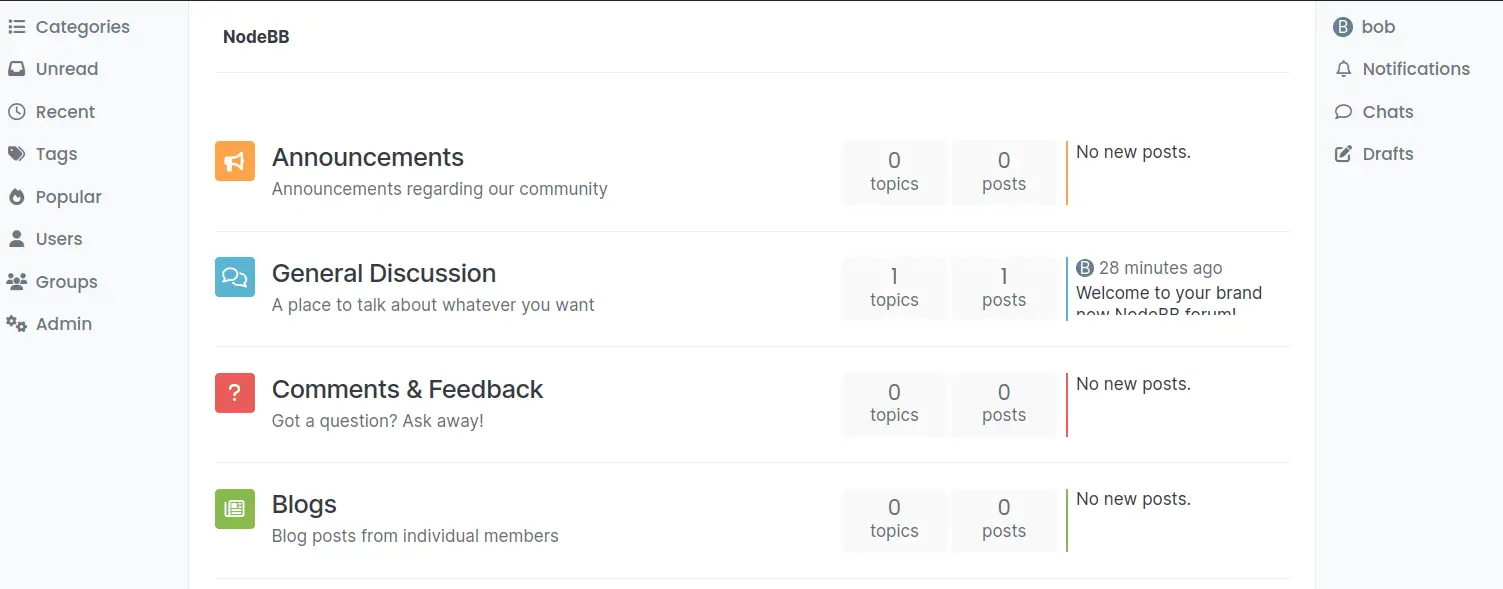Open the Welcome to your NodeBB forum post
This screenshot has width=1503, height=589.
(x=1169, y=302)
